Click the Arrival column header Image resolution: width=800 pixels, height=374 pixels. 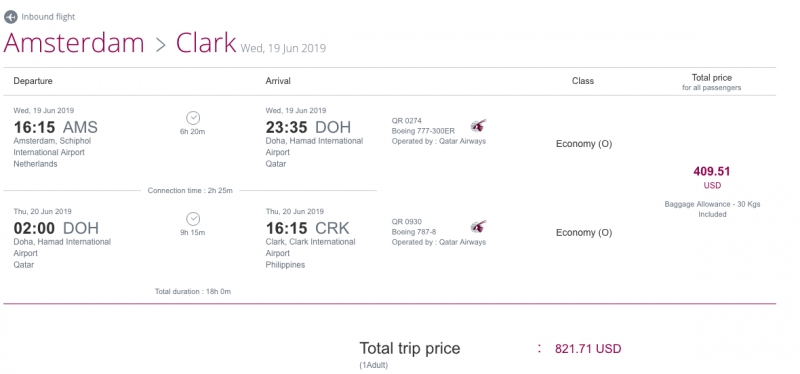point(278,81)
